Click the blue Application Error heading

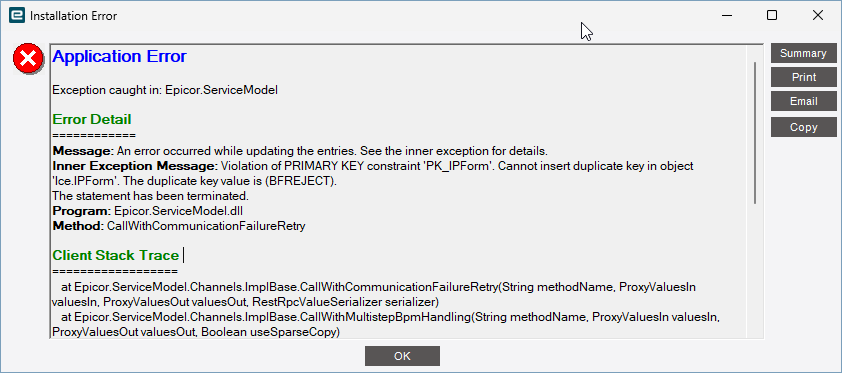pyautogui.click(x=119, y=56)
